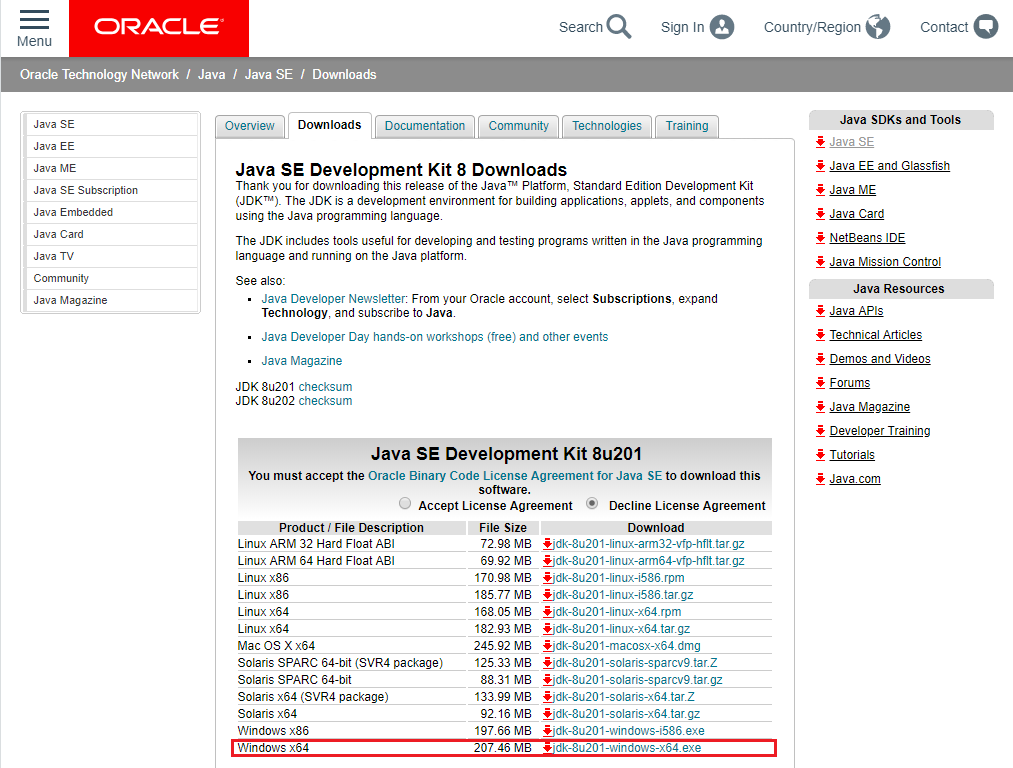Open Java EE in left sidebar

[x=111, y=146]
